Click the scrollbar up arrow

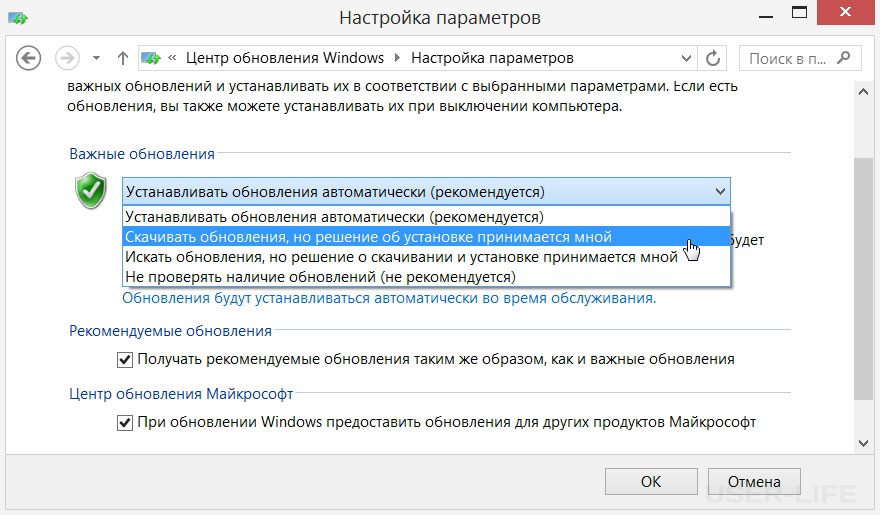tap(864, 91)
